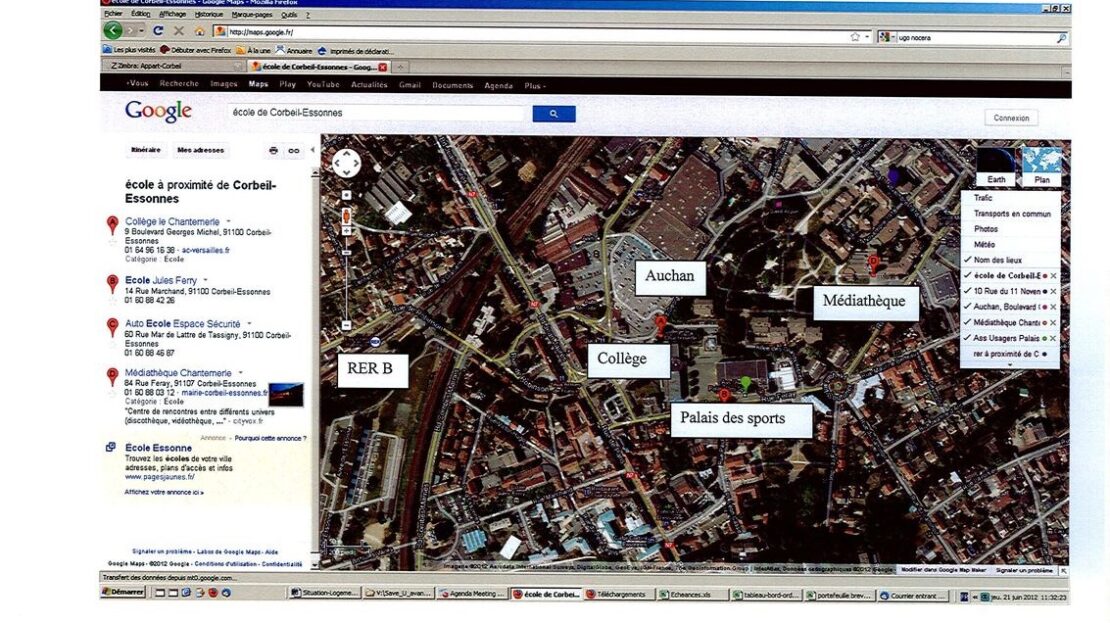Click the Connexion button
The width and height of the screenshot is (1110, 623).
[x=1011, y=118]
